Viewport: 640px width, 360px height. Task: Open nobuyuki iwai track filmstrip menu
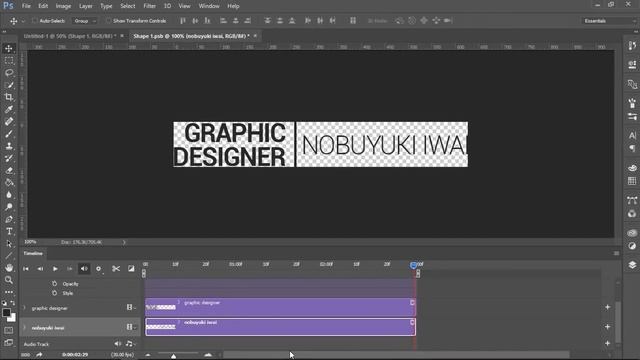click(131, 327)
